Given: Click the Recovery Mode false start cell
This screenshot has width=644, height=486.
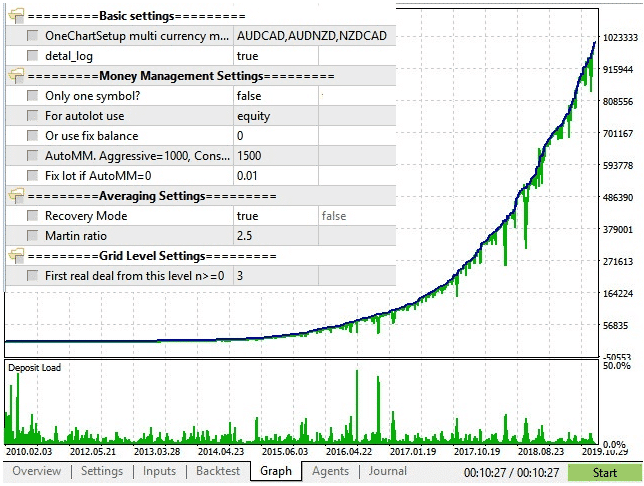Looking at the screenshot, I should tap(357, 216).
